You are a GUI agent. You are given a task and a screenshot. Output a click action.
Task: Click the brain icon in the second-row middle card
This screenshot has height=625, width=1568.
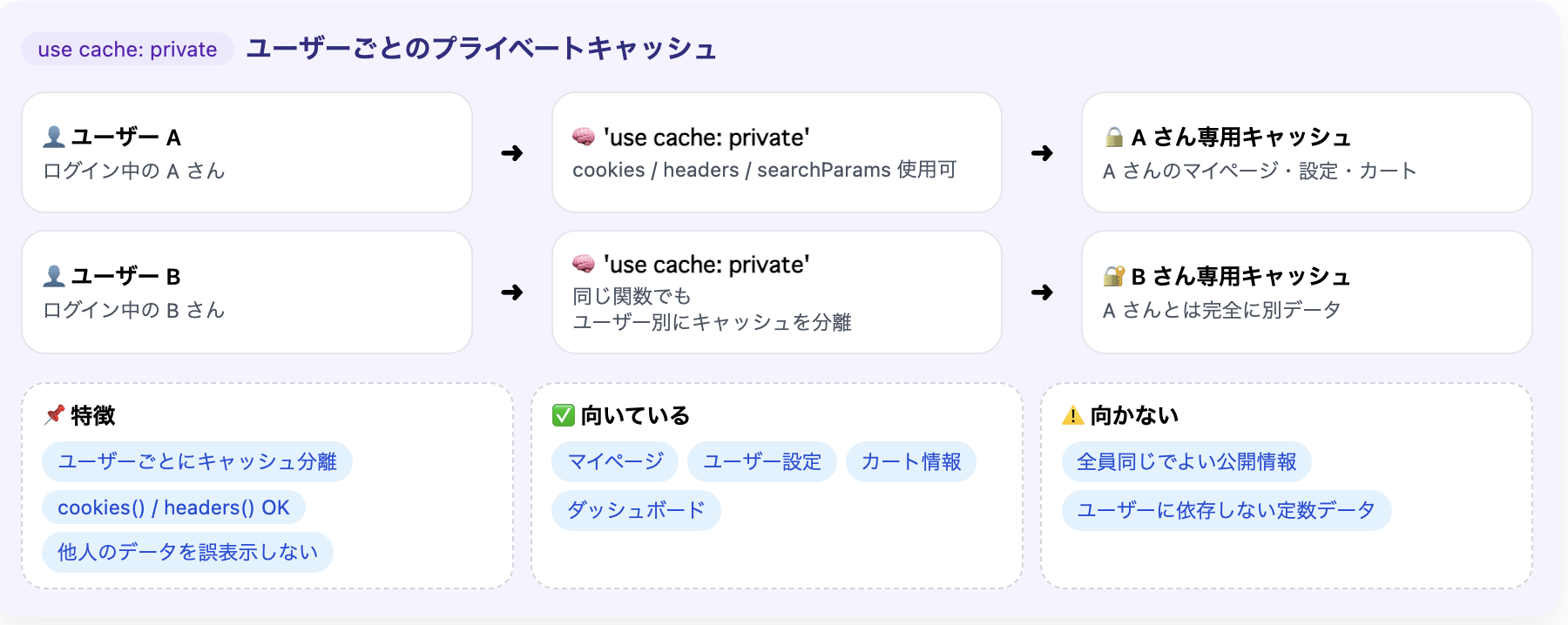(584, 264)
